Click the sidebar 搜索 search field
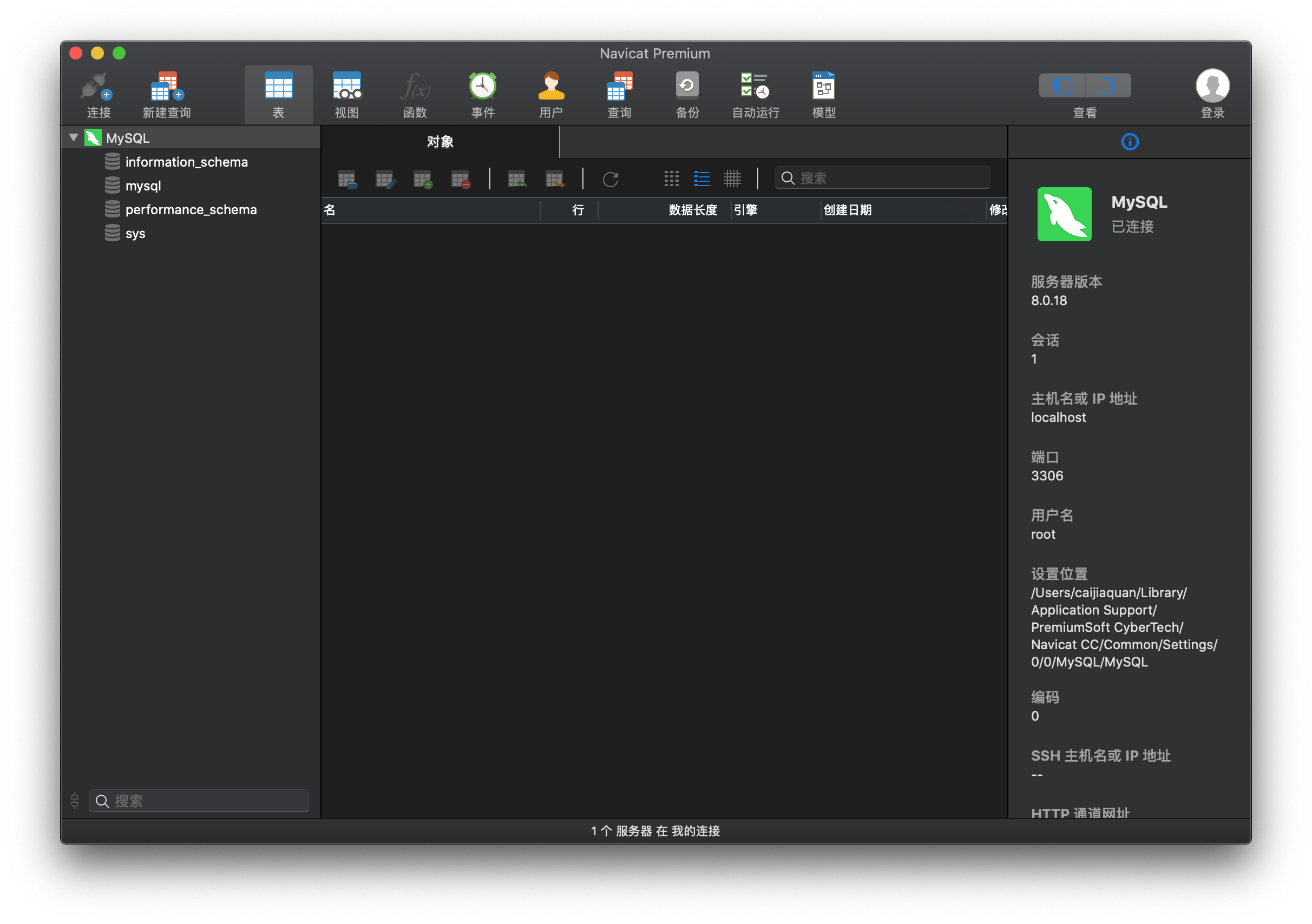Image resolution: width=1312 pixels, height=924 pixels. [199, 801]
